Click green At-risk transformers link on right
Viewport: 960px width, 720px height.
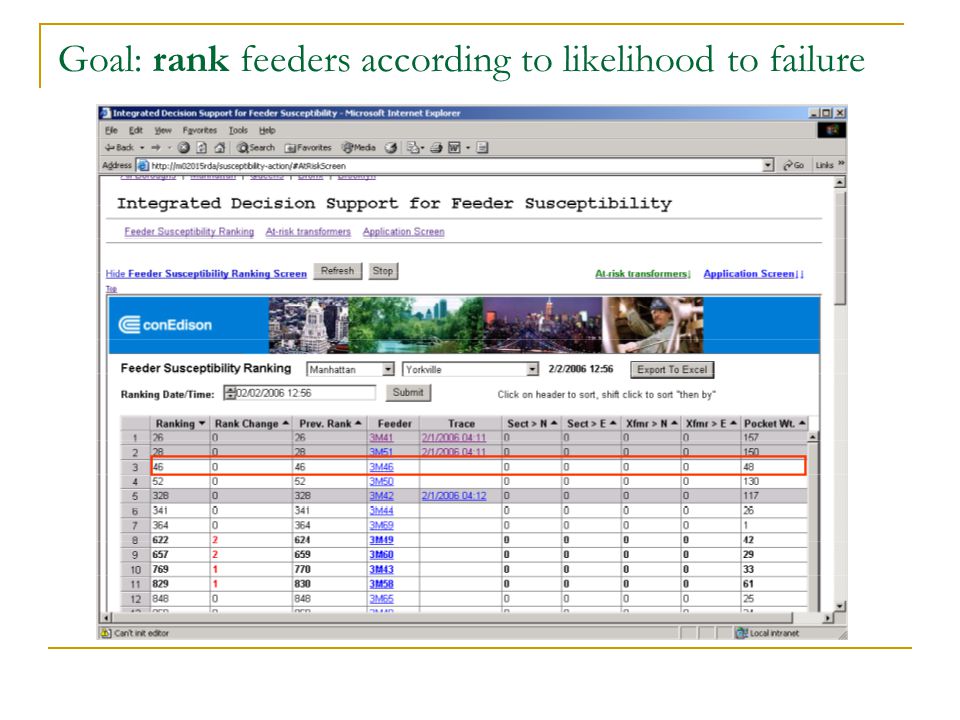pos(642,274)
